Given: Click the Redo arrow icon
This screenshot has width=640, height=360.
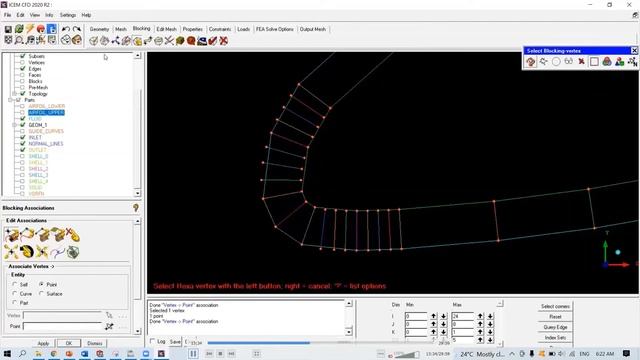Looking at the screenshot, I should (x=76, y=29).
